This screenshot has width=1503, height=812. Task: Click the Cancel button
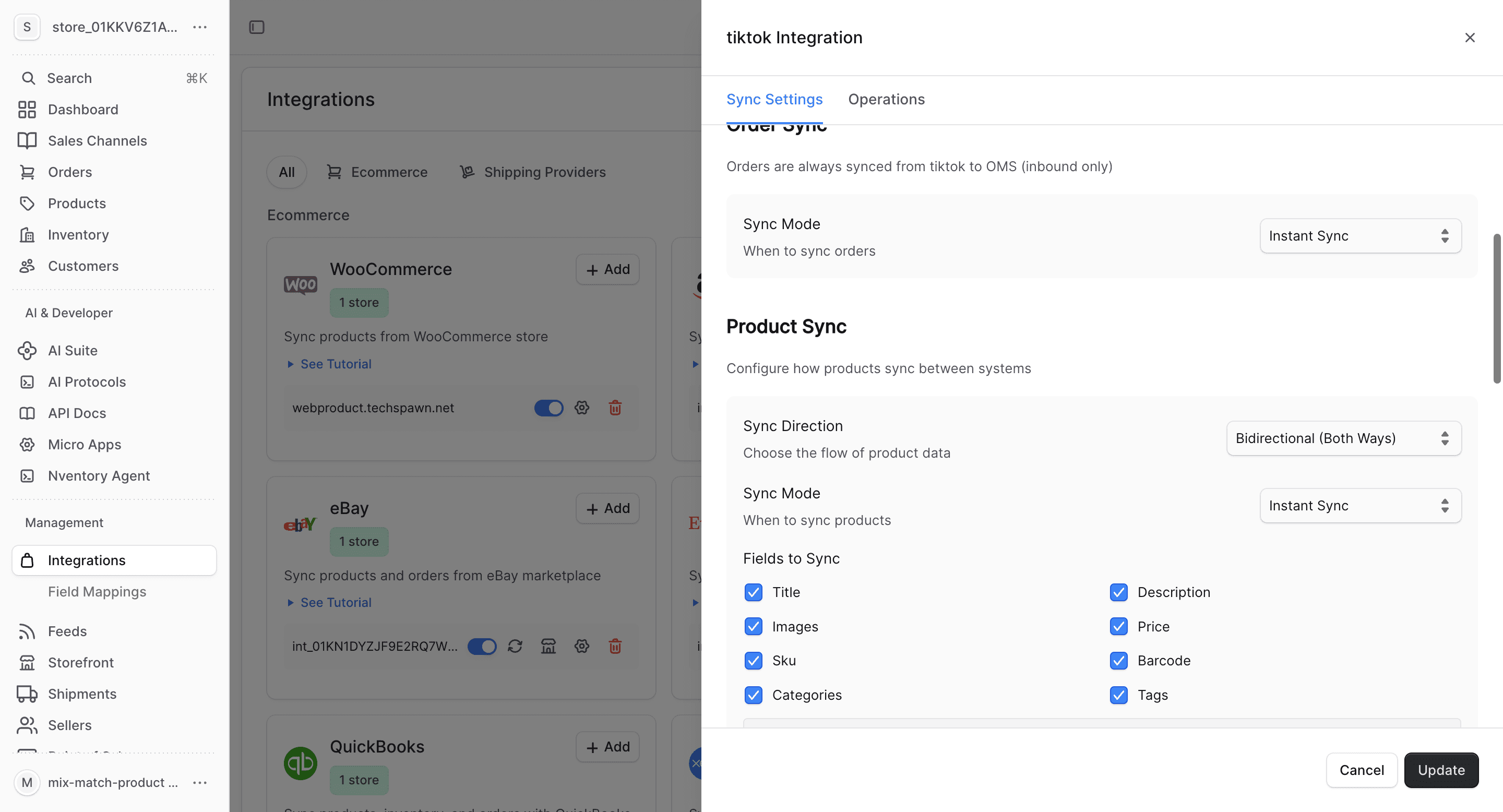(x=1361, y=771)
